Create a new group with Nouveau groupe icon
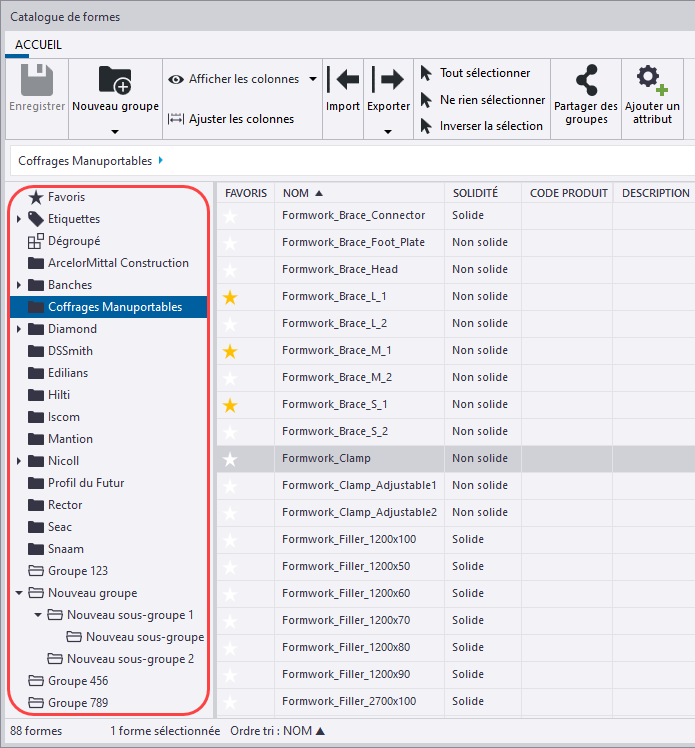 pos(115,82)
